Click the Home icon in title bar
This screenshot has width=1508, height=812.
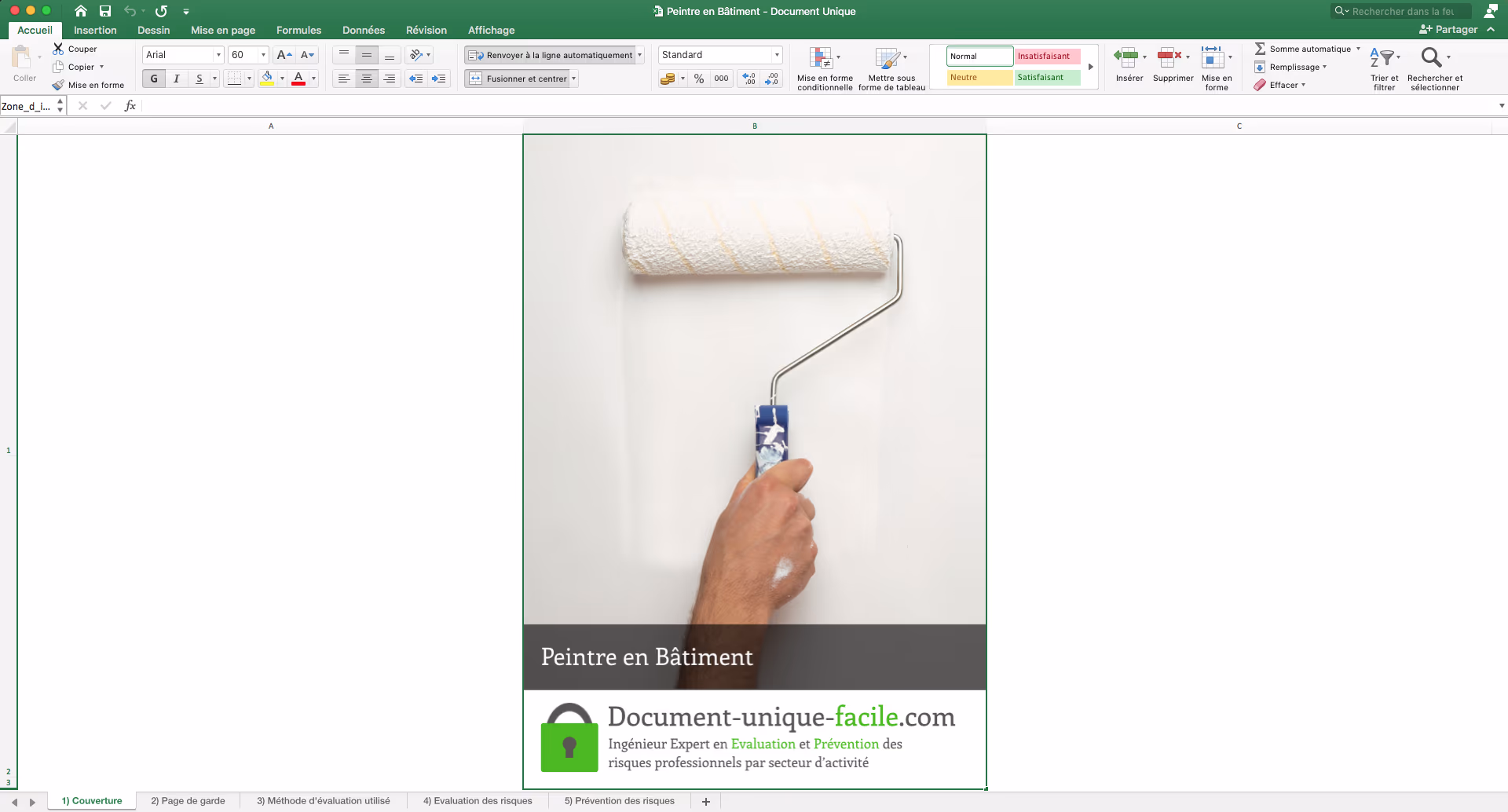point(81,11)
